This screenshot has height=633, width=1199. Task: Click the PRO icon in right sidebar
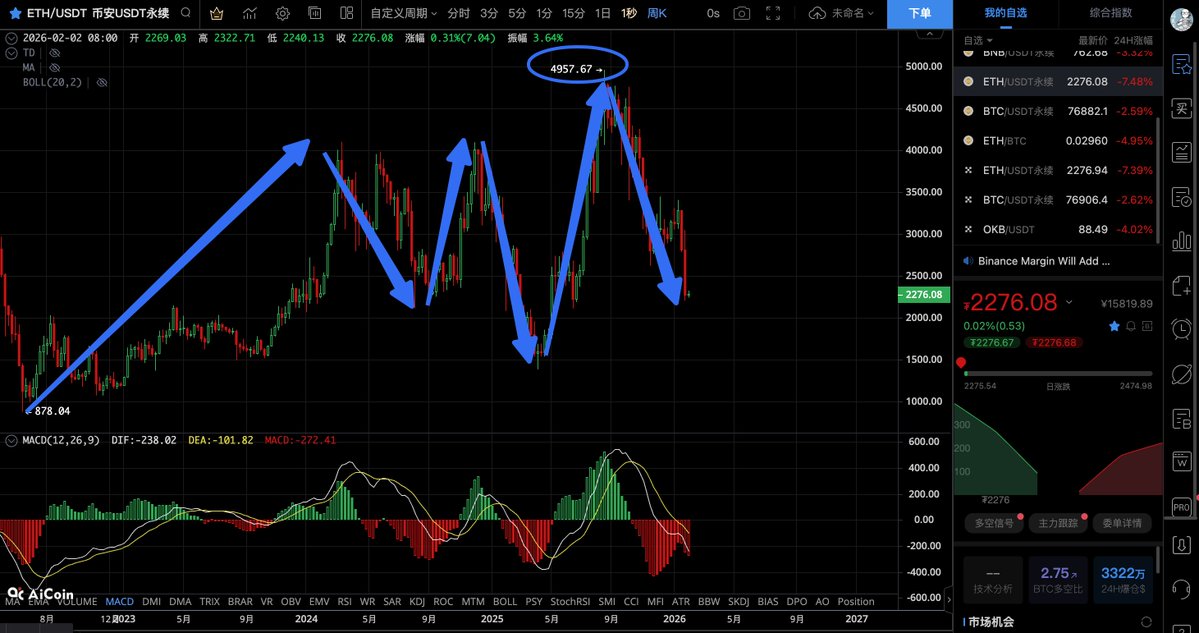click(1181, 508)
